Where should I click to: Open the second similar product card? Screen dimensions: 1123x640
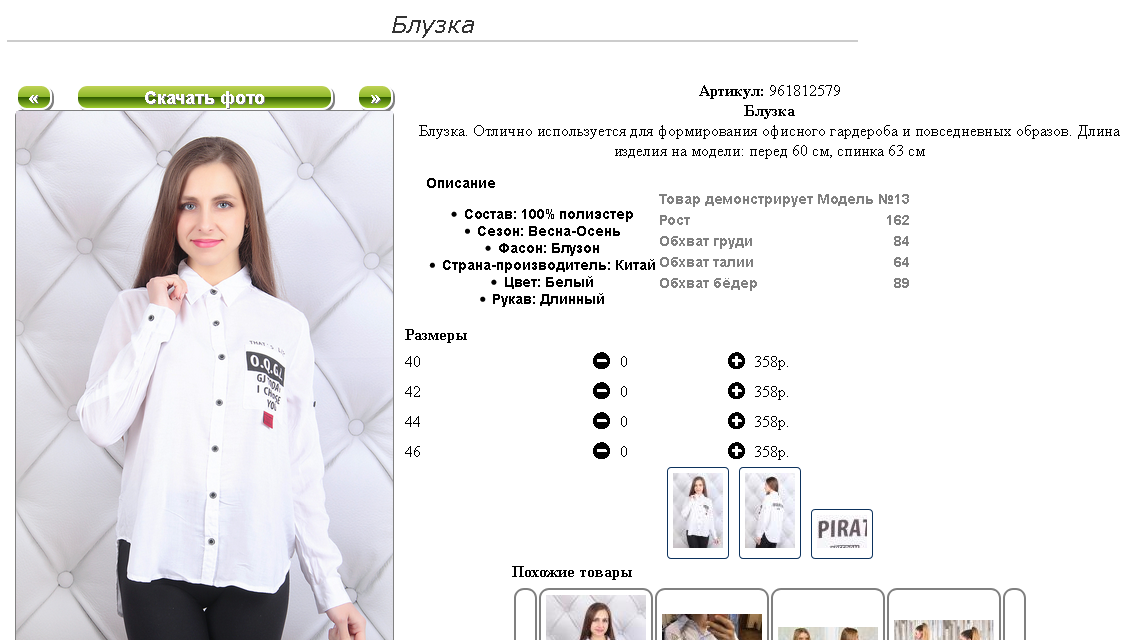pyautogui.click(x=712, y=614)
